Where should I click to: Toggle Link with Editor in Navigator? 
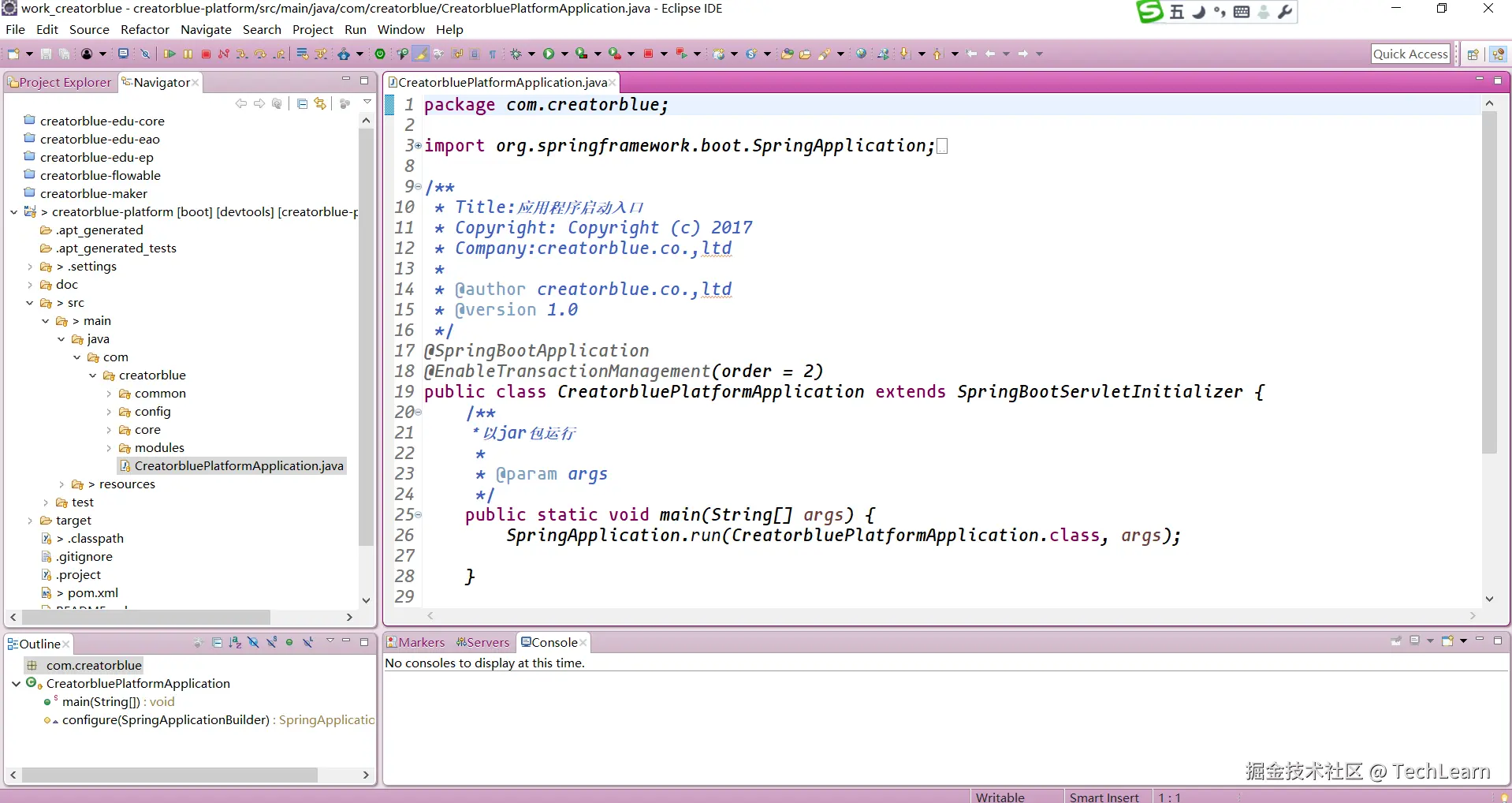click(x=320, y=103)
